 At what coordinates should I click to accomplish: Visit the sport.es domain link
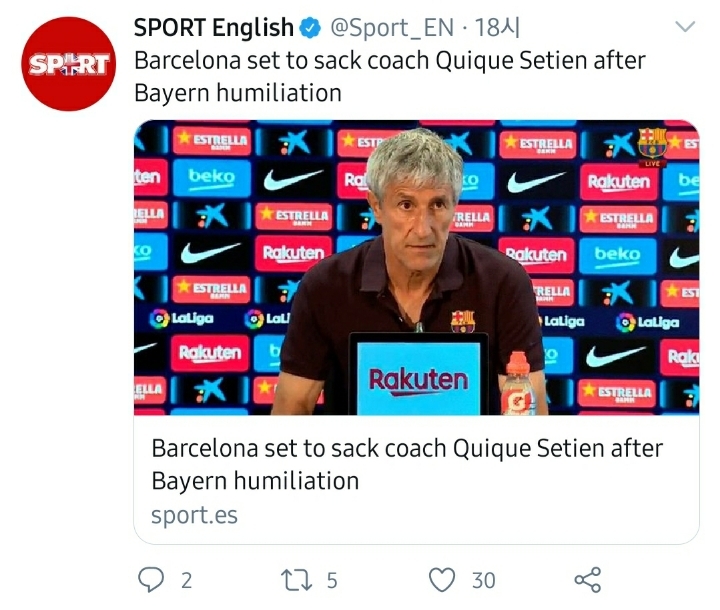point(194,516)
